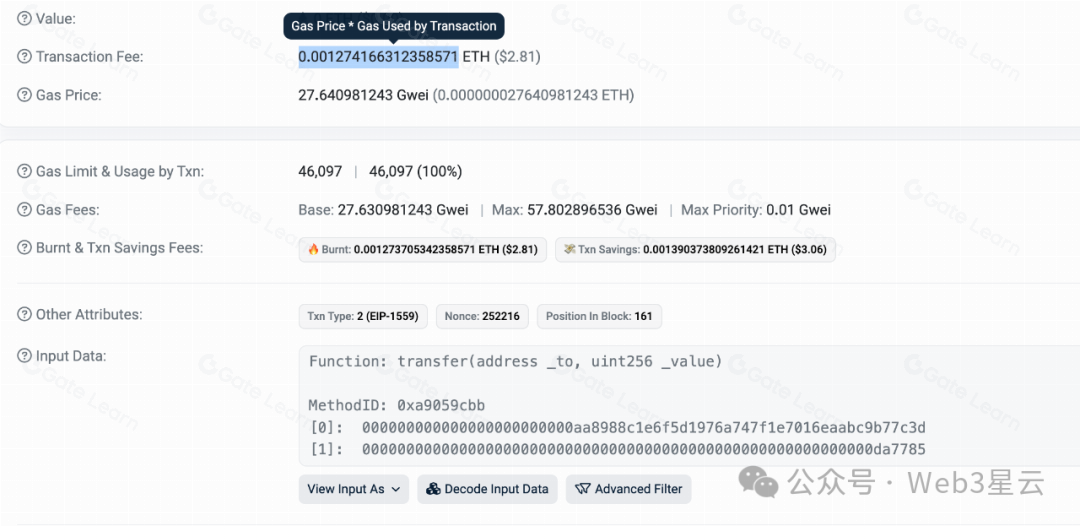
Task: Click help icon next to Value
Action: tap(24, 19)
